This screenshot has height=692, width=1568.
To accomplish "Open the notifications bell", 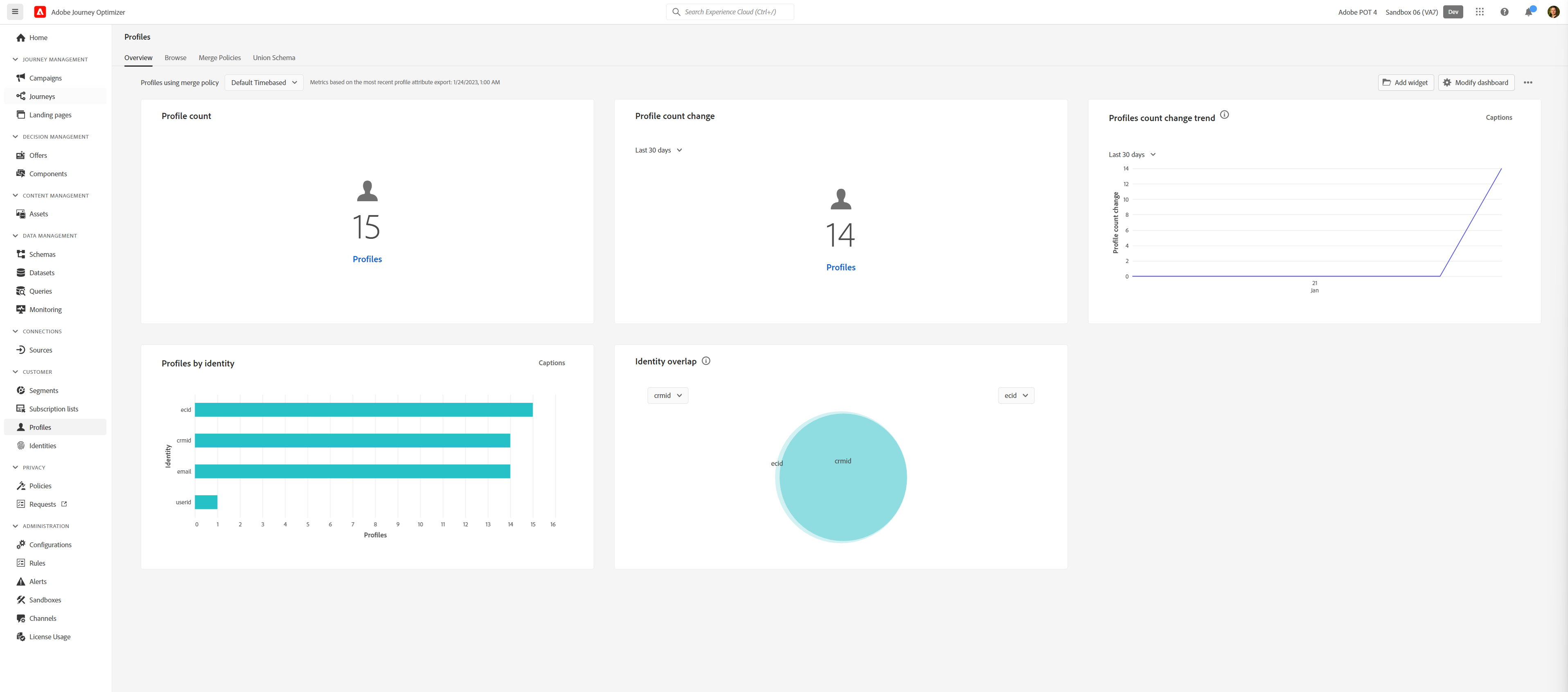I will [x=1528, y=12].
